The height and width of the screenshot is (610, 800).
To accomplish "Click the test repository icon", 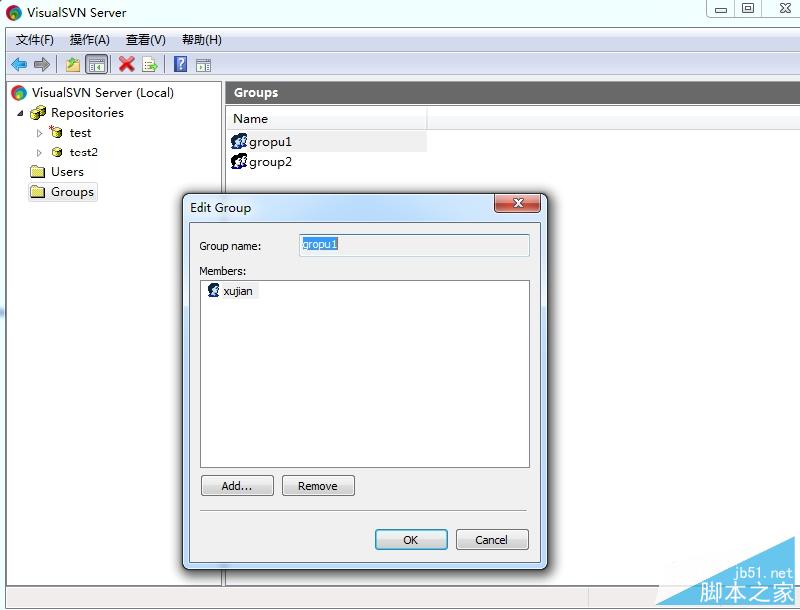I will coord(56,133).
